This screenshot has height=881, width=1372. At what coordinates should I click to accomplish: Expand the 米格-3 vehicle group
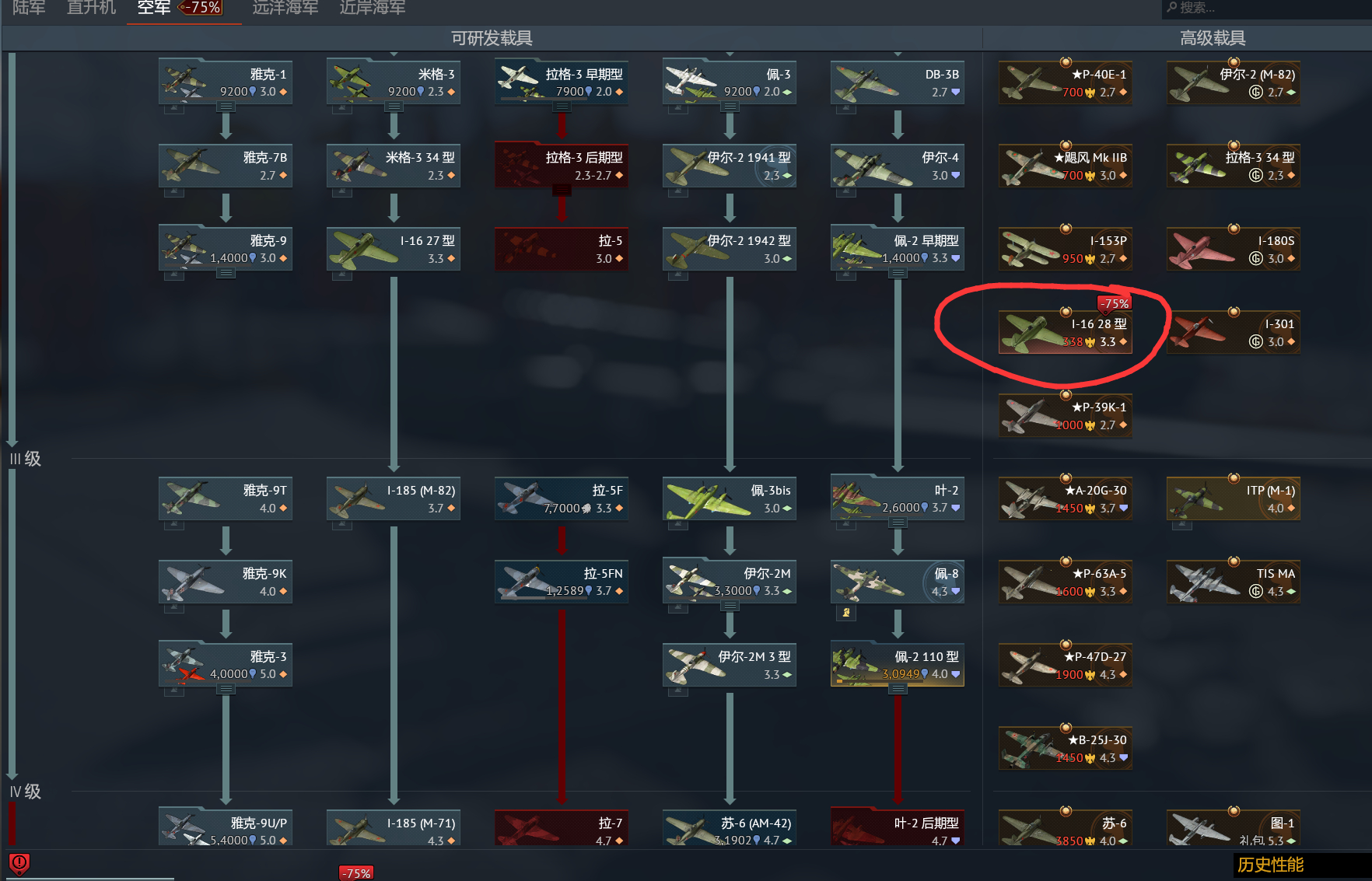(394, 107)
